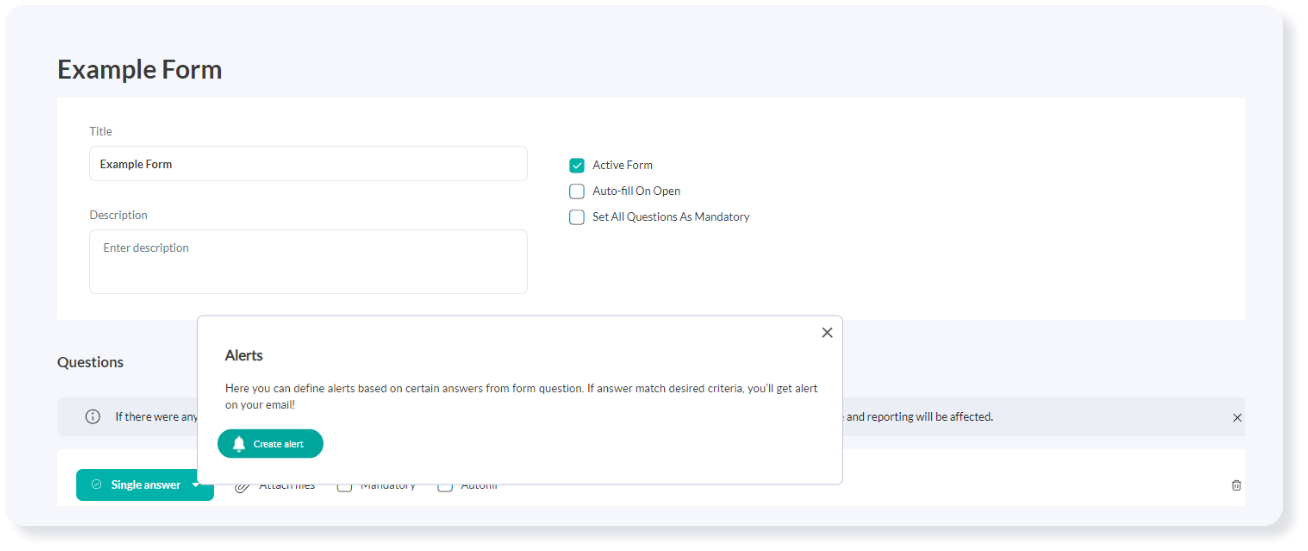Tick Set All Questions As Mandatory
Screen dimensions: 1308x551
pos(577,218)
